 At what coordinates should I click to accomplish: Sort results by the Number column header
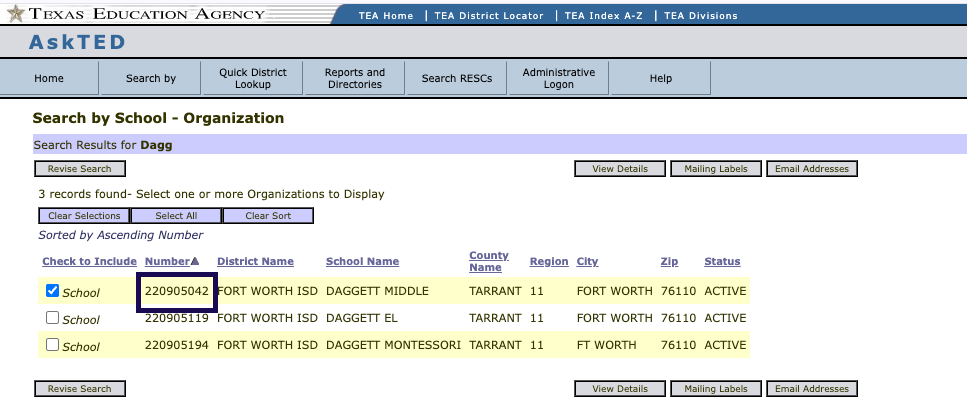point(167,262)
